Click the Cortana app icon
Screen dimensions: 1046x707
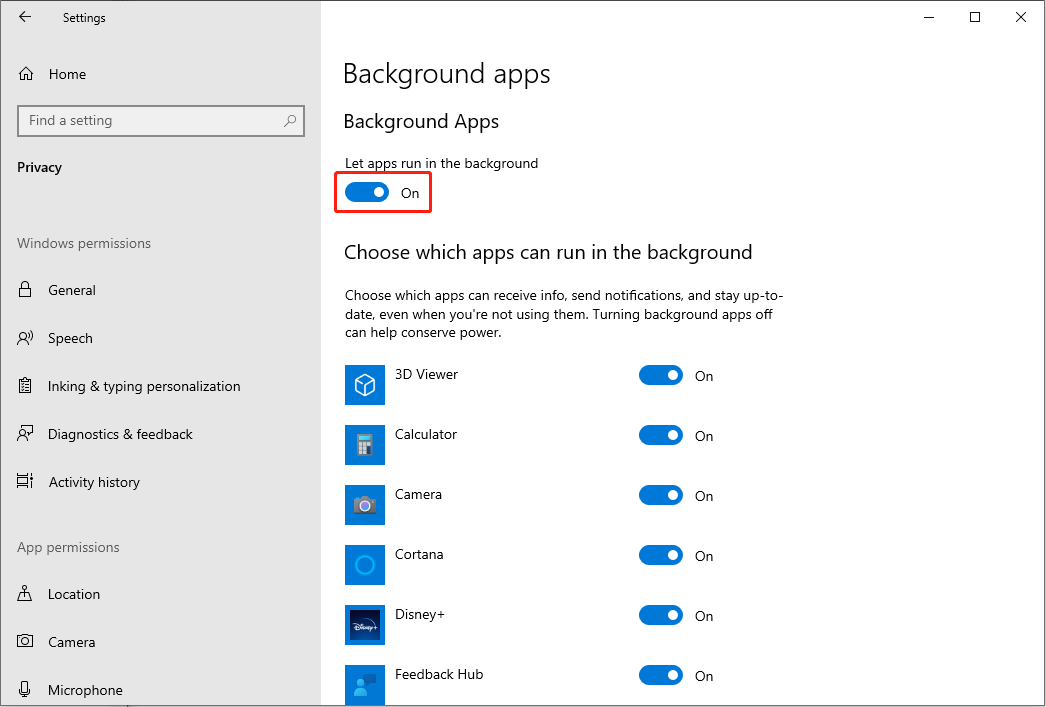(x=365, y=565)
